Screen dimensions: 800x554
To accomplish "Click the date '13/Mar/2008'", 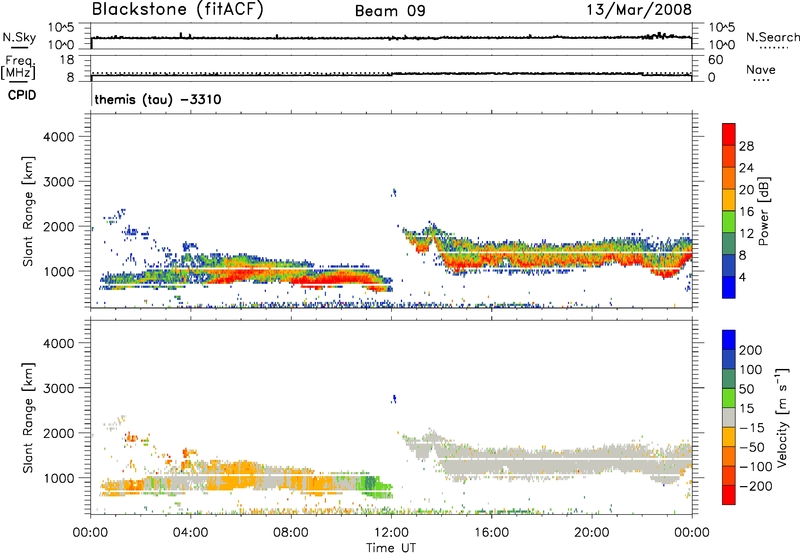I will 639,10.
